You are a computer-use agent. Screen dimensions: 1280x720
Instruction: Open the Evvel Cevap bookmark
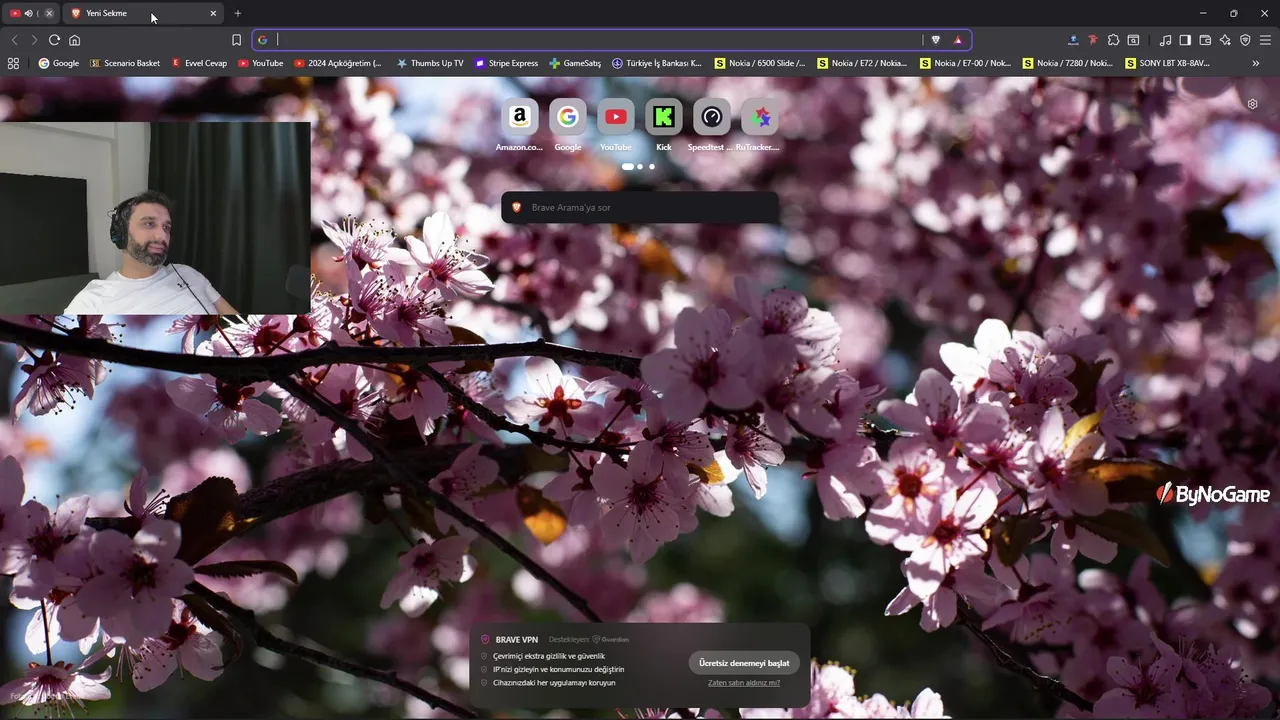(x=199, y=63)
